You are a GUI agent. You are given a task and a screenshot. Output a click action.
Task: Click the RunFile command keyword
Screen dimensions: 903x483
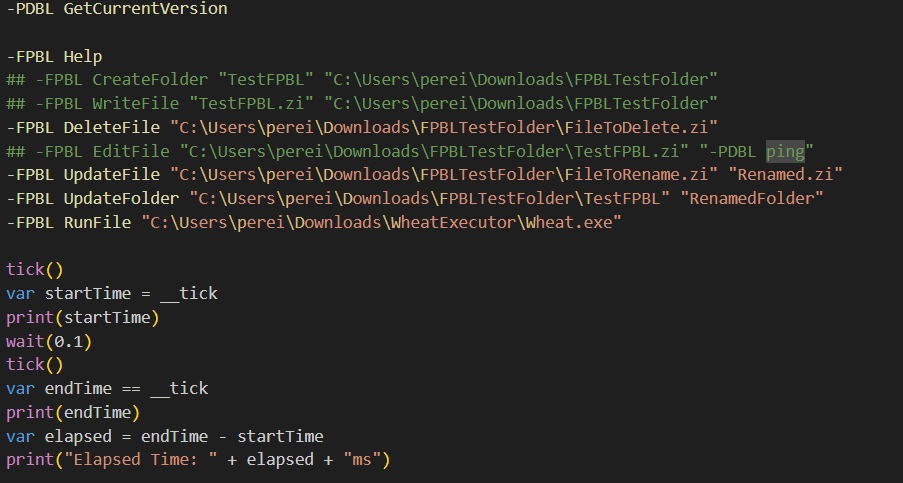coord(98,222)
